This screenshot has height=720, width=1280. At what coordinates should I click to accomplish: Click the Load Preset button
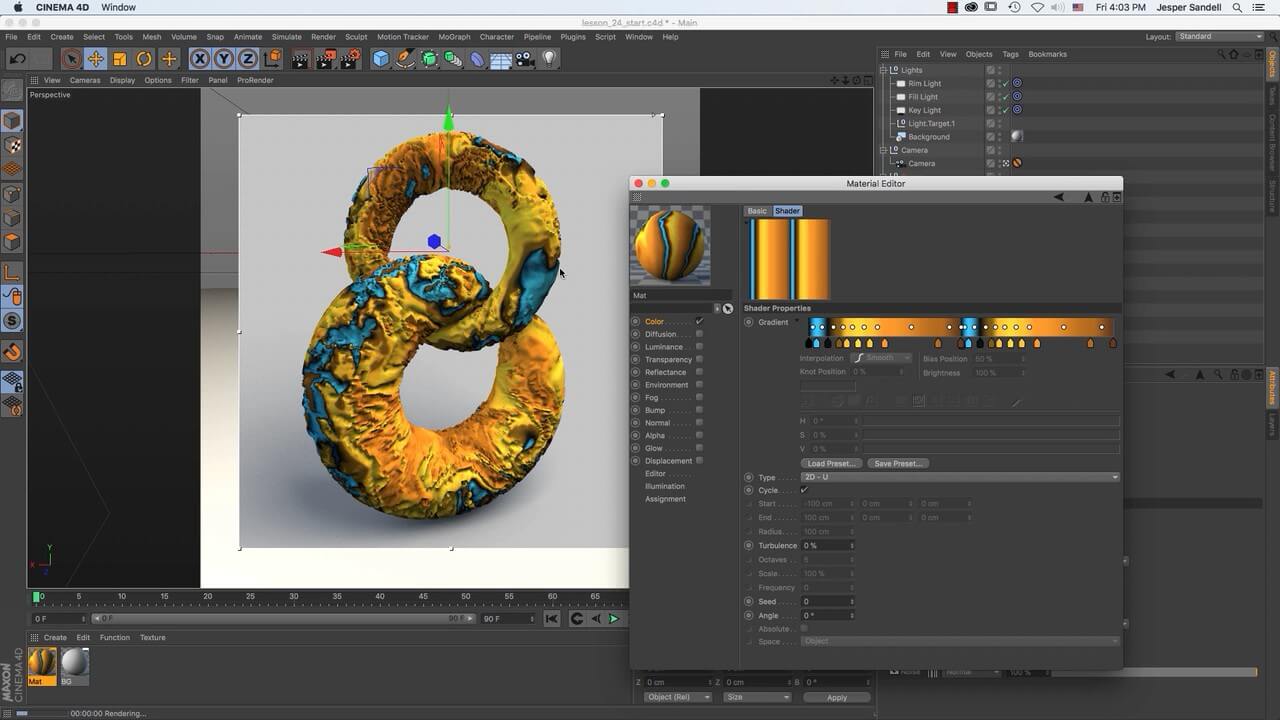831,463
